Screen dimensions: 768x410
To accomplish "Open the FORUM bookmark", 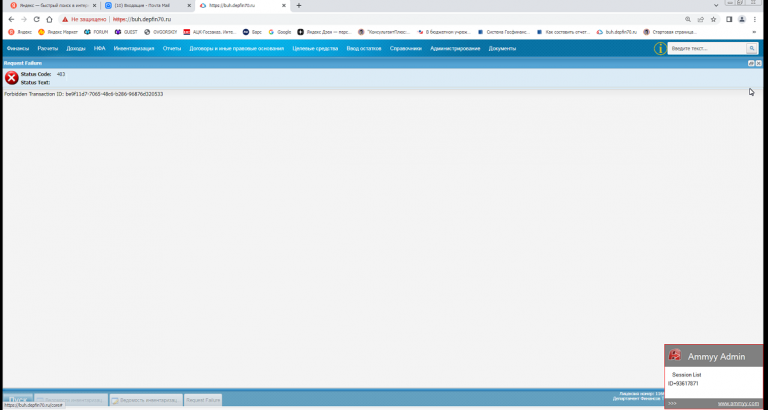I will click(96, 32).
